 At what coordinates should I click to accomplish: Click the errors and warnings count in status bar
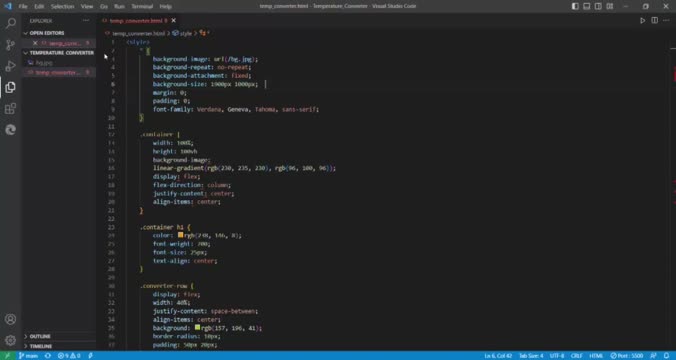coord(69,356)
